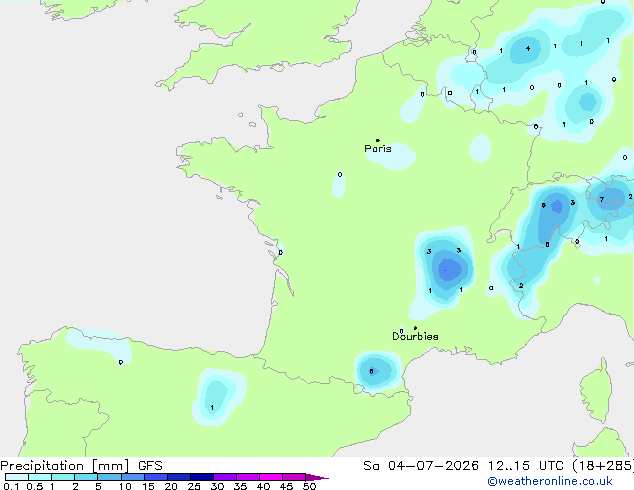
Task: Click the Sa 04-07-2026 date text
Action: [421, 466]
